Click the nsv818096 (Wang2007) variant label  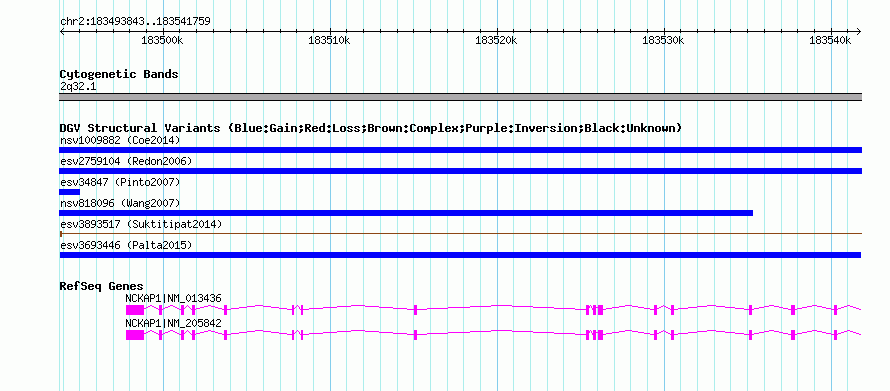[120, 203]
